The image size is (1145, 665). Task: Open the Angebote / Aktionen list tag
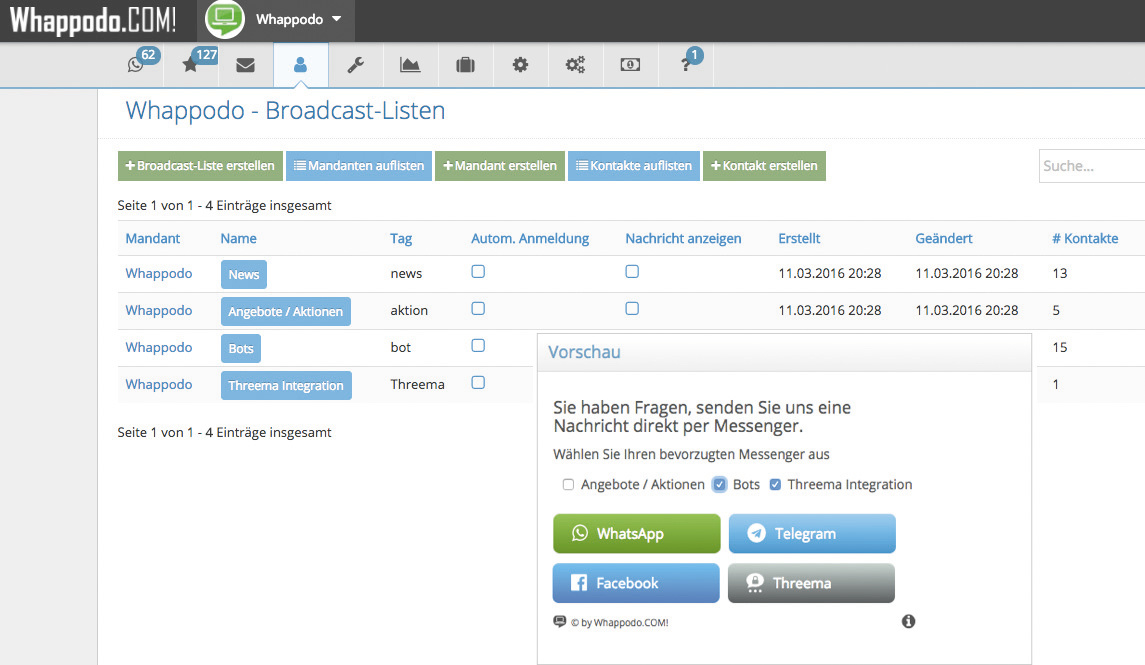pos(286,312)
